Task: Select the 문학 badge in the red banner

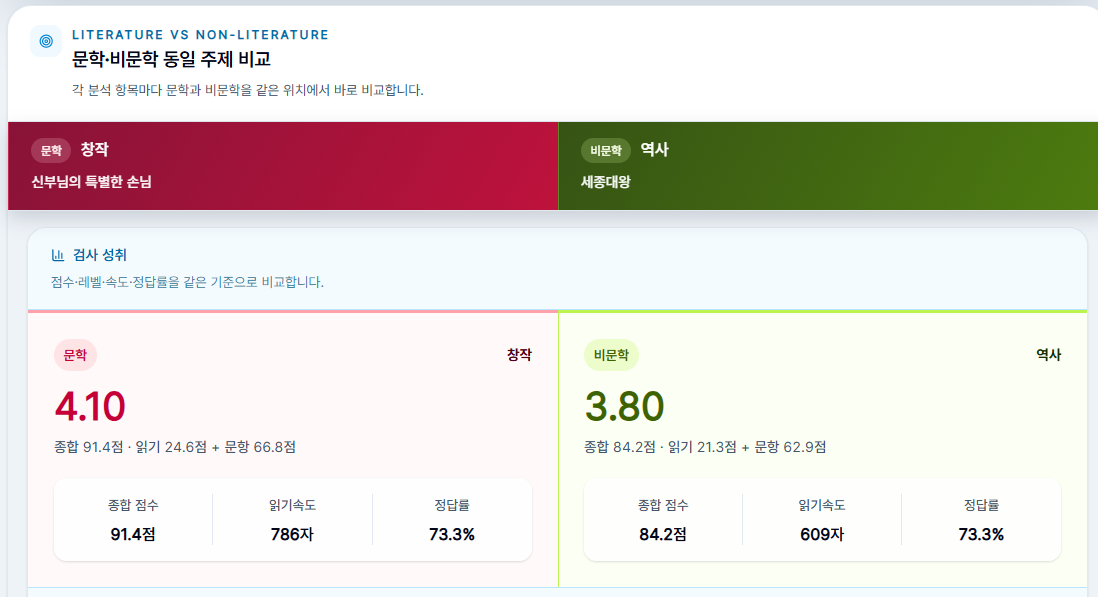Action: [51, 150]
